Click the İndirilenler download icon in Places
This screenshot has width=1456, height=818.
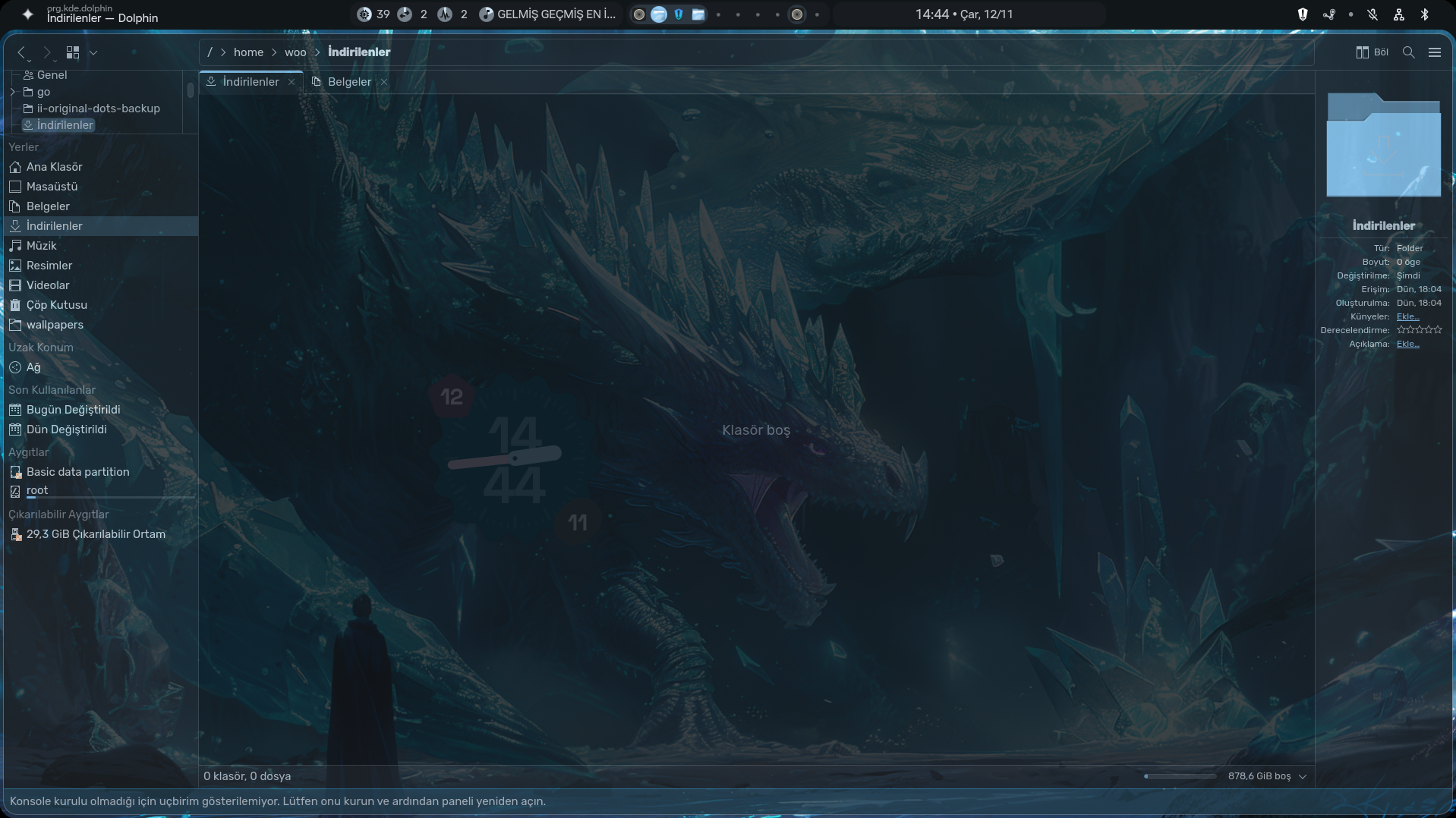click(15, 226)
